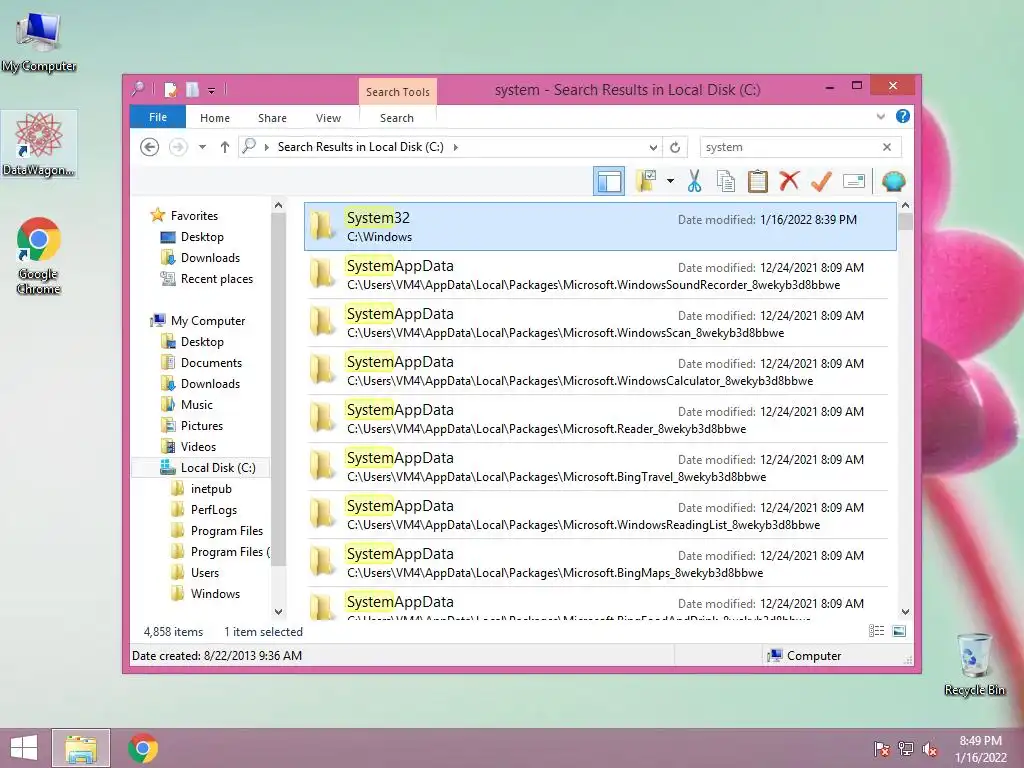Select My Computer in navigation pane
The image size is (1024, 768).
208,321
